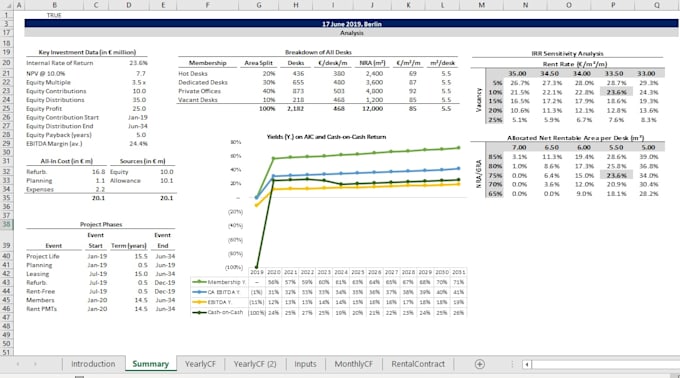
Task: Click the 'NPV @ 10.0%' label
Action: click(45, 74)
